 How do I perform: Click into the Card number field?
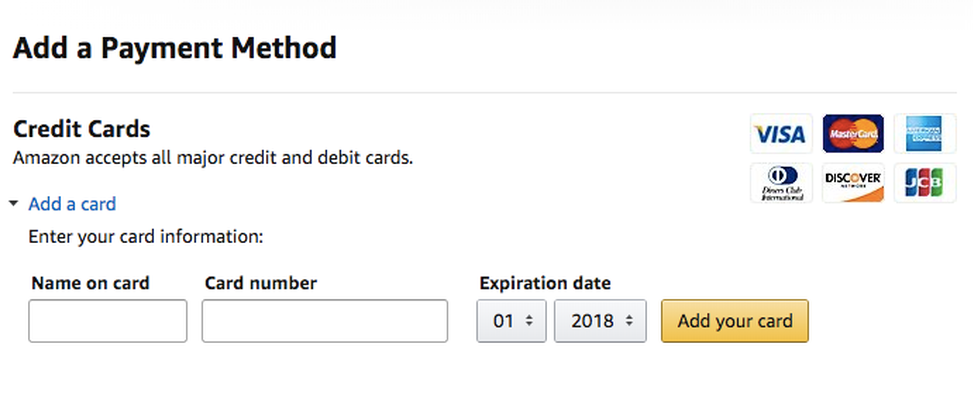(x=325, y=321)
